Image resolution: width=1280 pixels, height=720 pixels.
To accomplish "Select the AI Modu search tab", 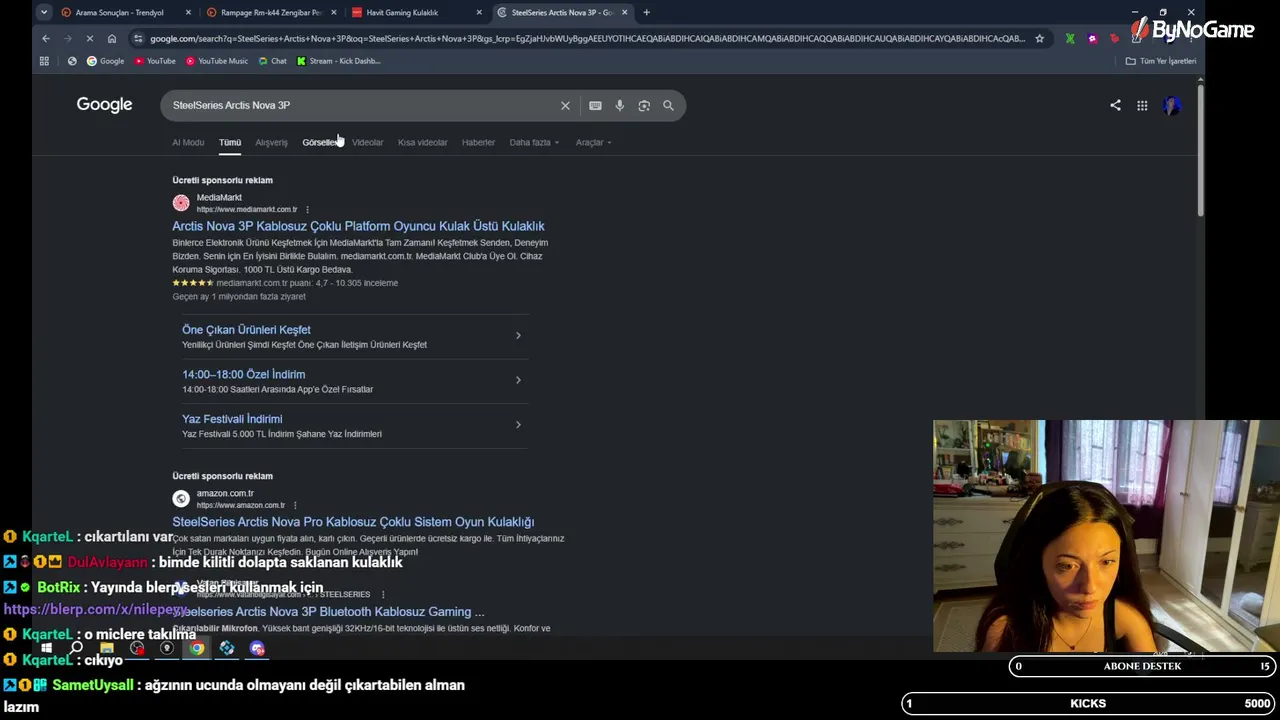I will tap(188, 142).
